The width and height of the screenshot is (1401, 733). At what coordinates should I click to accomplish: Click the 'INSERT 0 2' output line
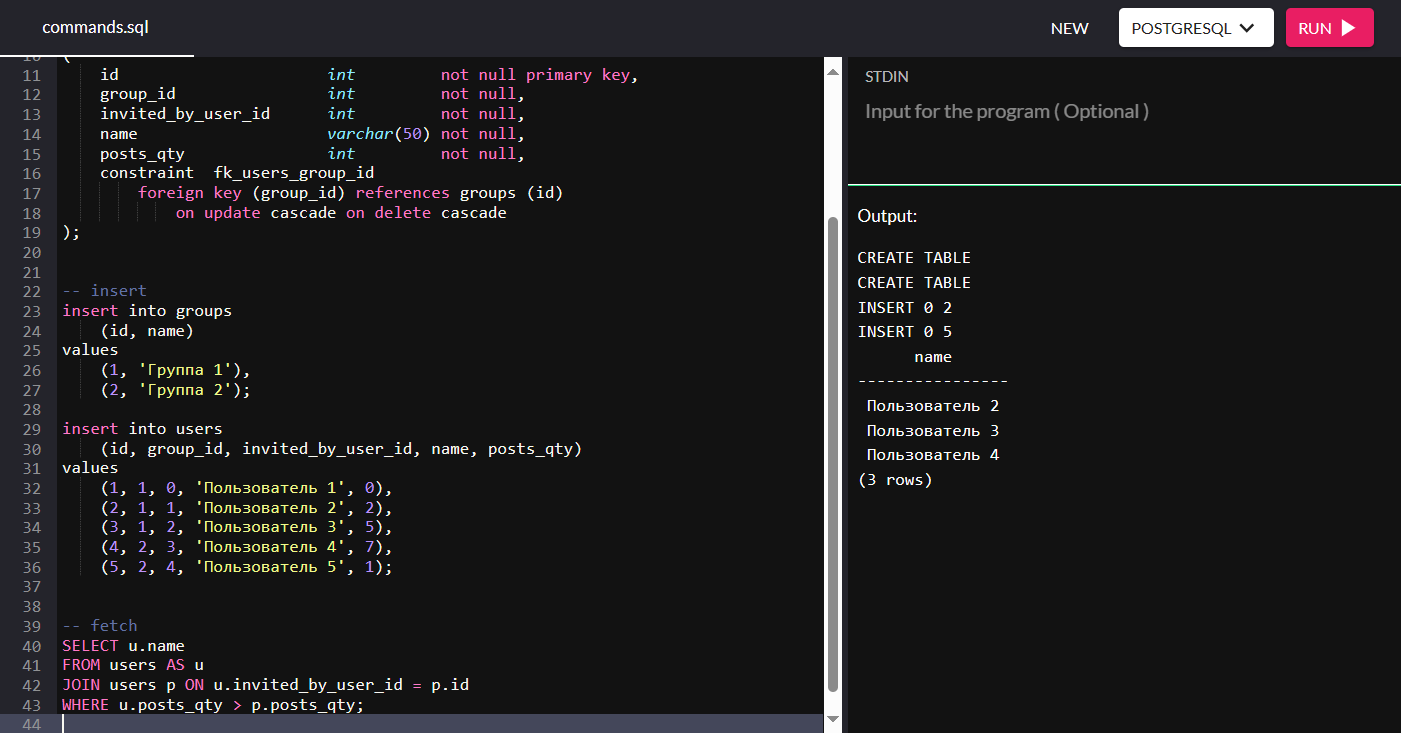(905, 308)
